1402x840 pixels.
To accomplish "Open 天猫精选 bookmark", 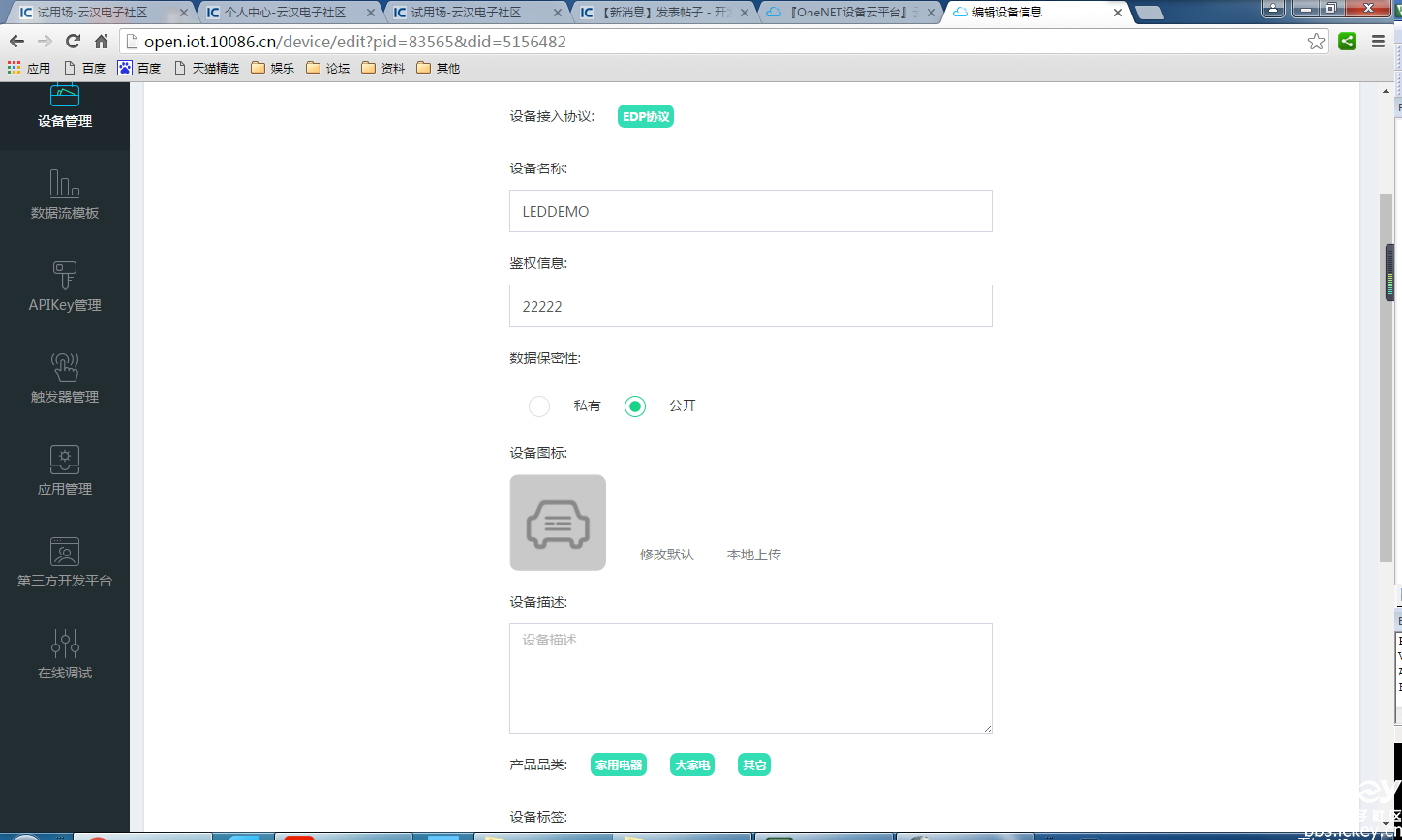I will coord(206,68).
